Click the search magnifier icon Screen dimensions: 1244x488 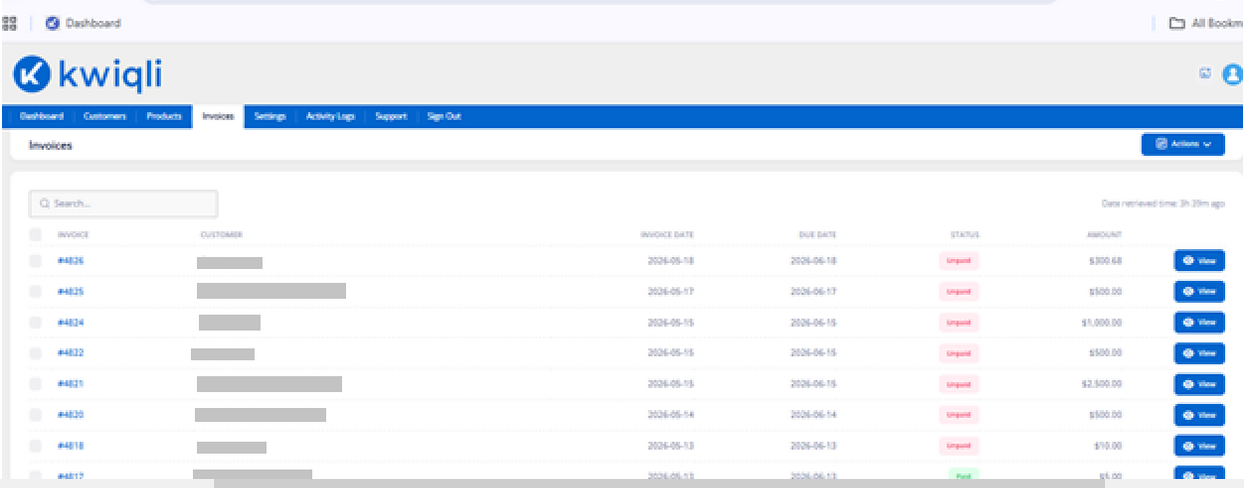pyautogui.click(x=45, y=203)
